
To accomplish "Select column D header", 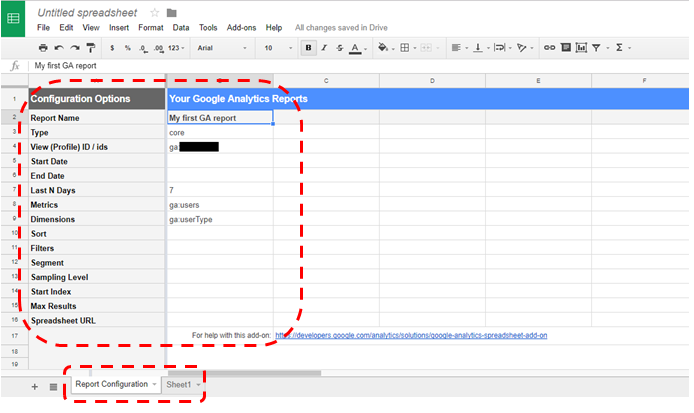I will (432, 81).
